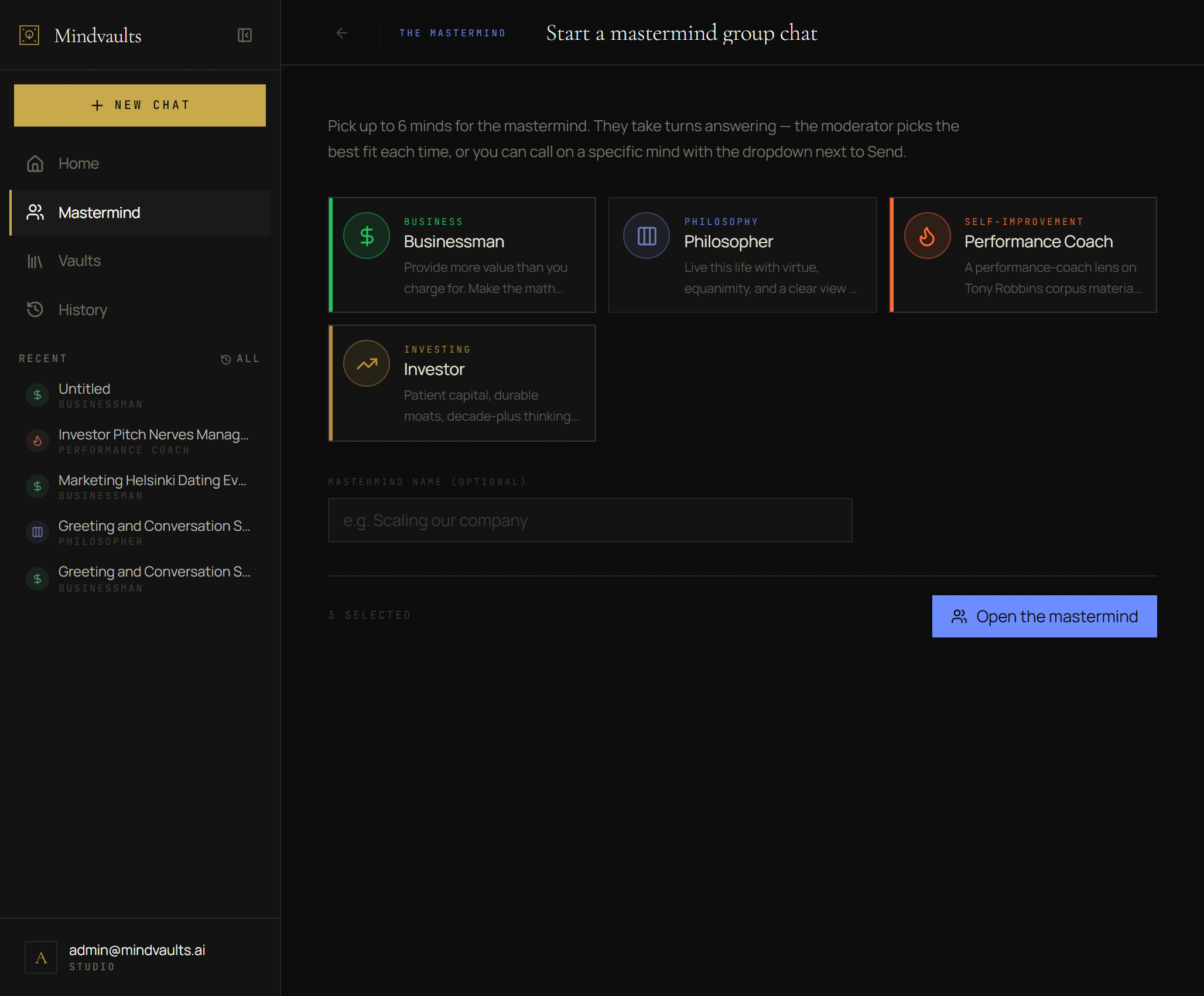Click the Philosopher columns icon on card

coord(647,236)
